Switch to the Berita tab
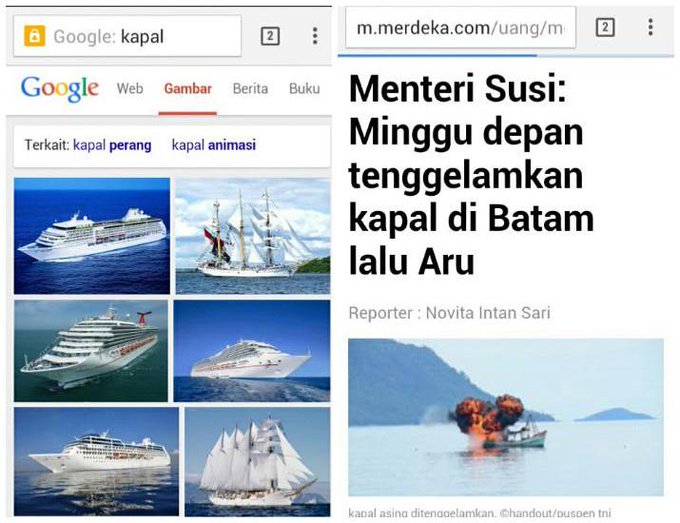This screenshot has height=523, width=680. pyautogui.click(x=250, y=89)
